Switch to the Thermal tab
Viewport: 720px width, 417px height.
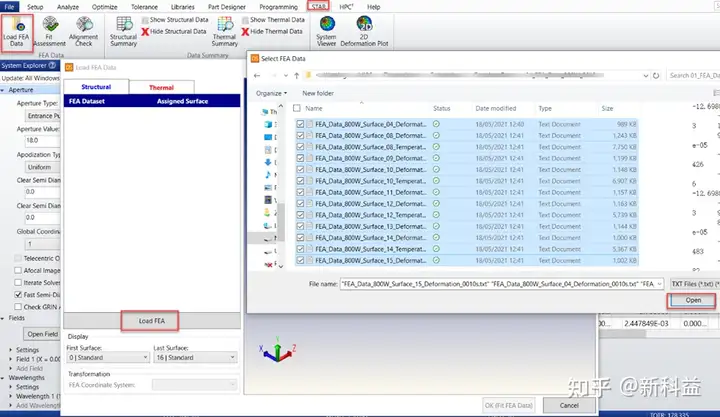[x=161, y=87]
